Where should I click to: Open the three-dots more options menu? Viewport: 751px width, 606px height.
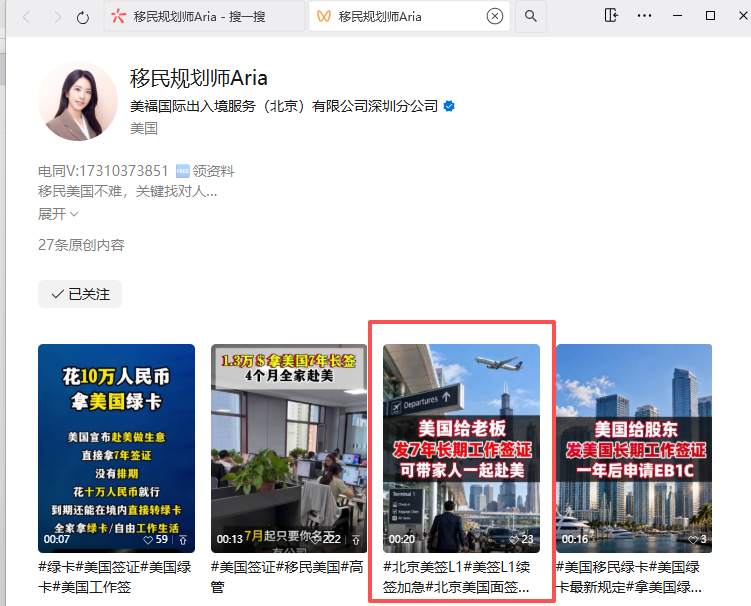point(644,16)
